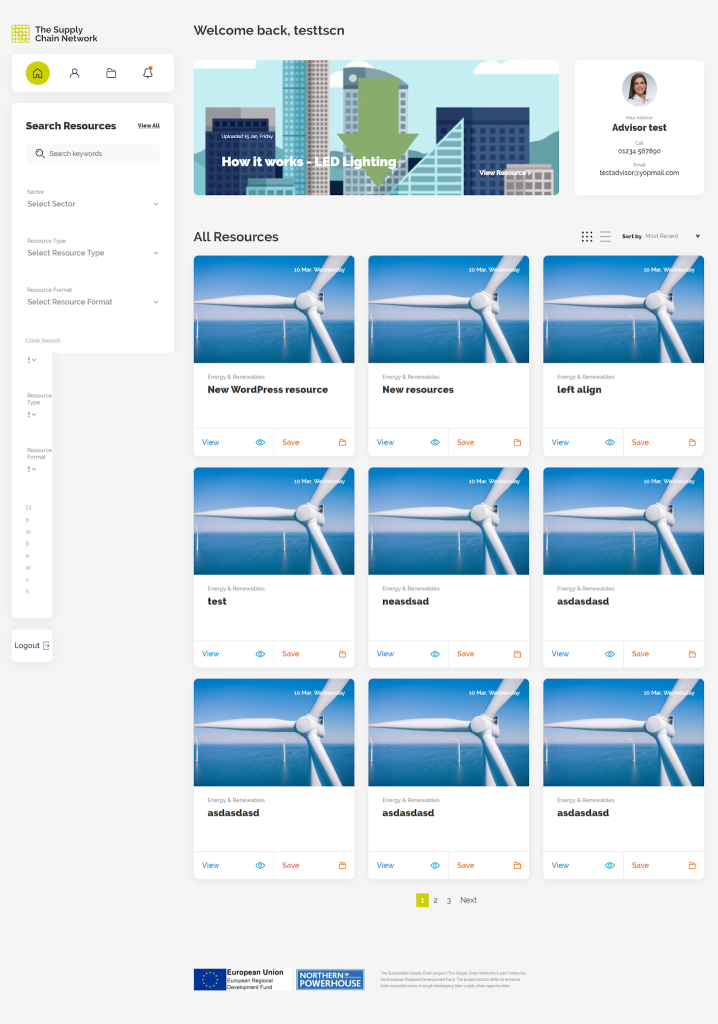This screenshot has width=718, height=1024.
Task: Switch to grid view layout icon
Action: [x=587, y=236]
